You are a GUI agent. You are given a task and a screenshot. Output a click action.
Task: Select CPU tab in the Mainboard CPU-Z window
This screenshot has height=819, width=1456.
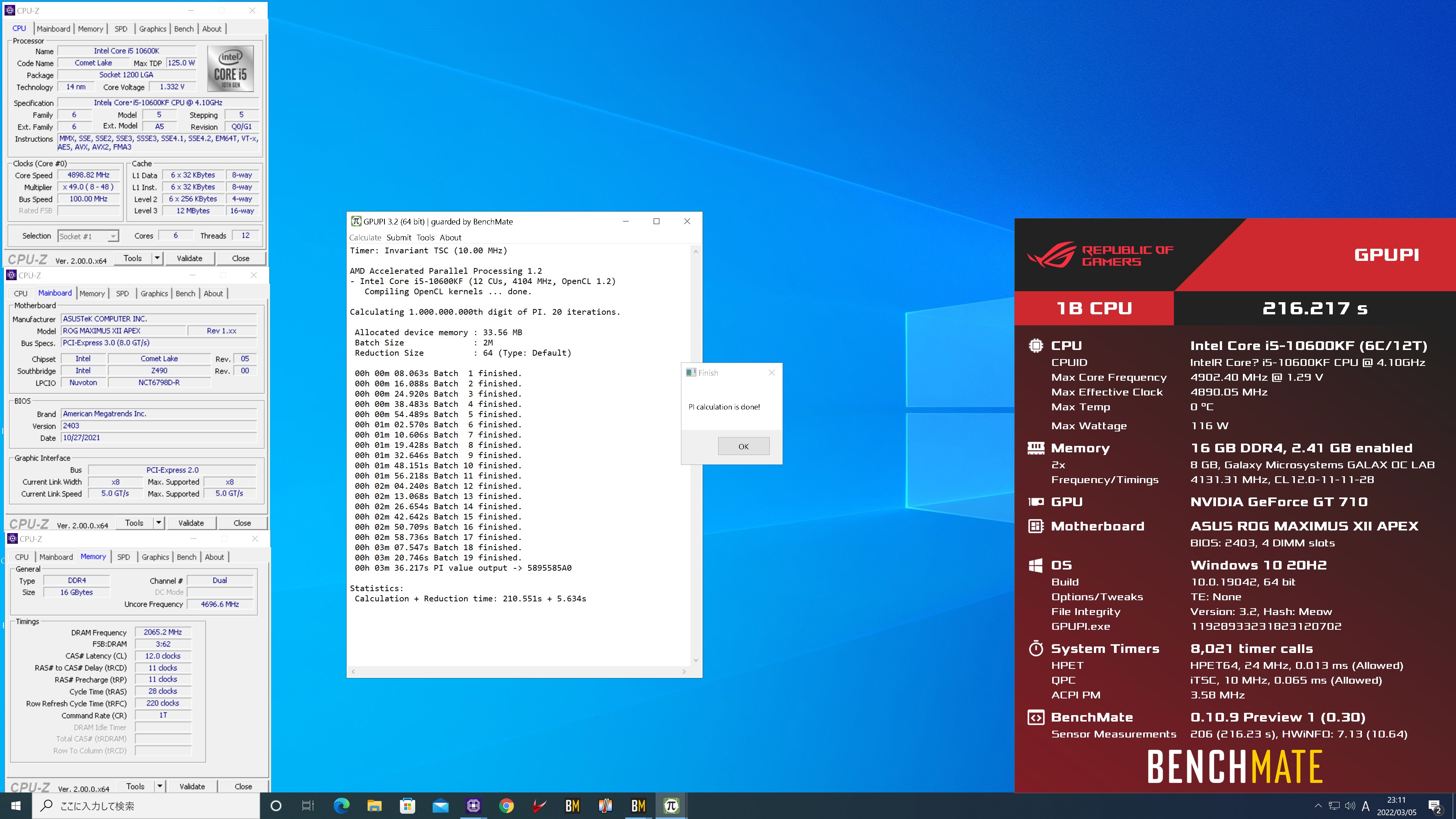tap(21, 293)
